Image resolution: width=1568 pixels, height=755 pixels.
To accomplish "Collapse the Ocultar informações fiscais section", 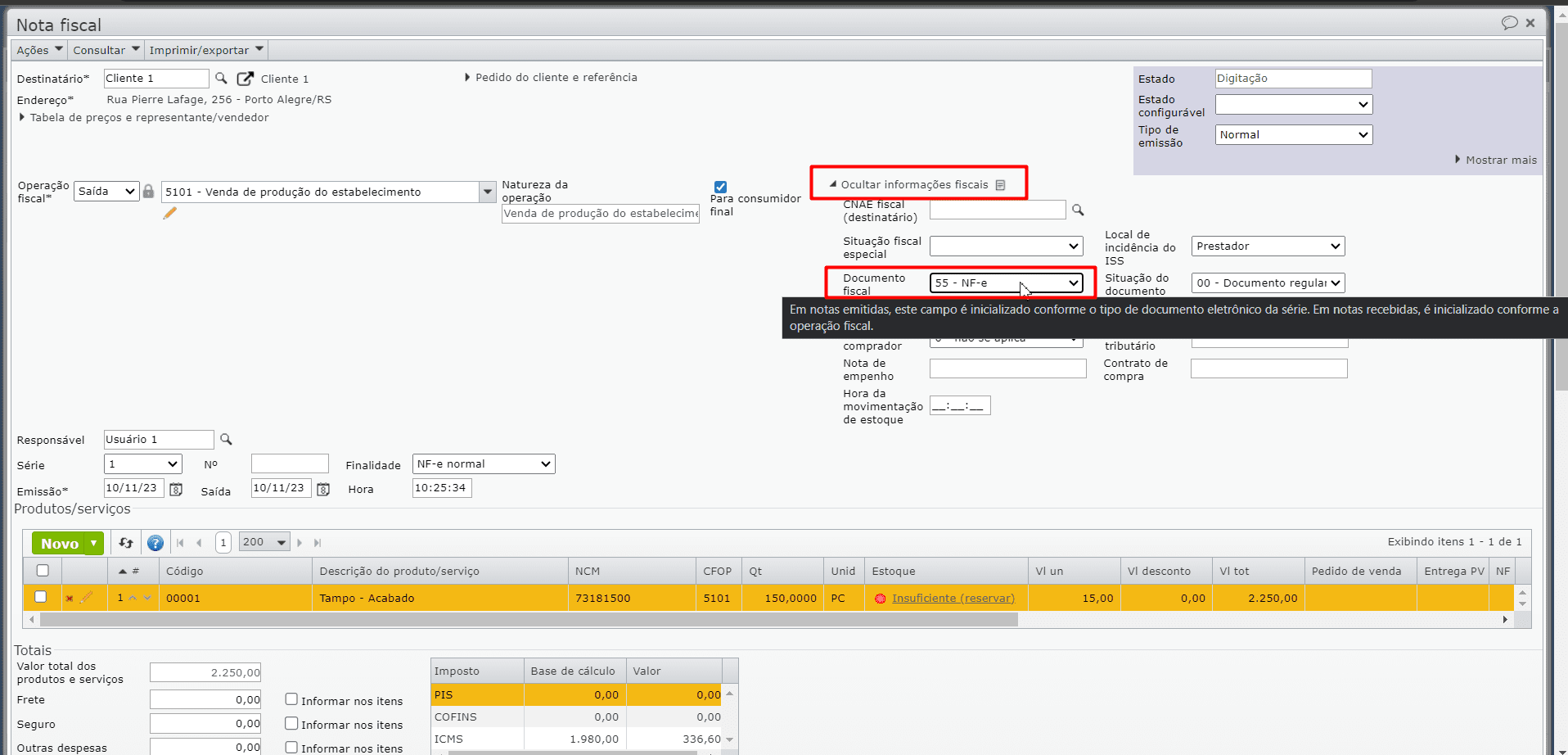I will (x=908, y=184).
